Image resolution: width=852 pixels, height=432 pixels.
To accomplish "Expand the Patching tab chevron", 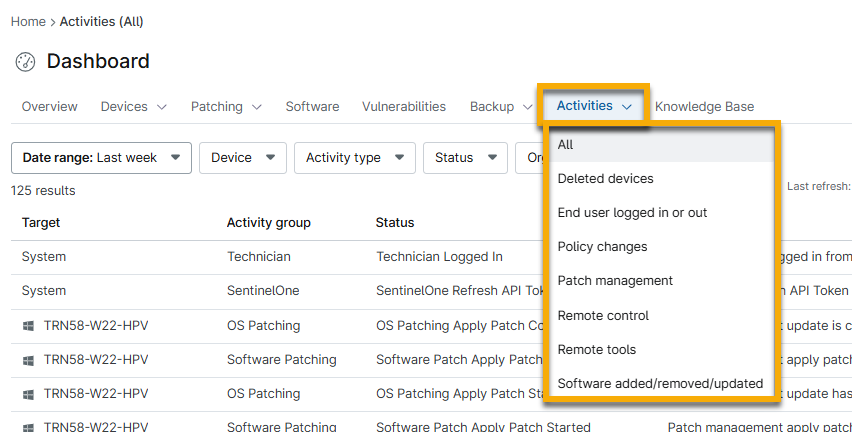I will coord(257,107).
